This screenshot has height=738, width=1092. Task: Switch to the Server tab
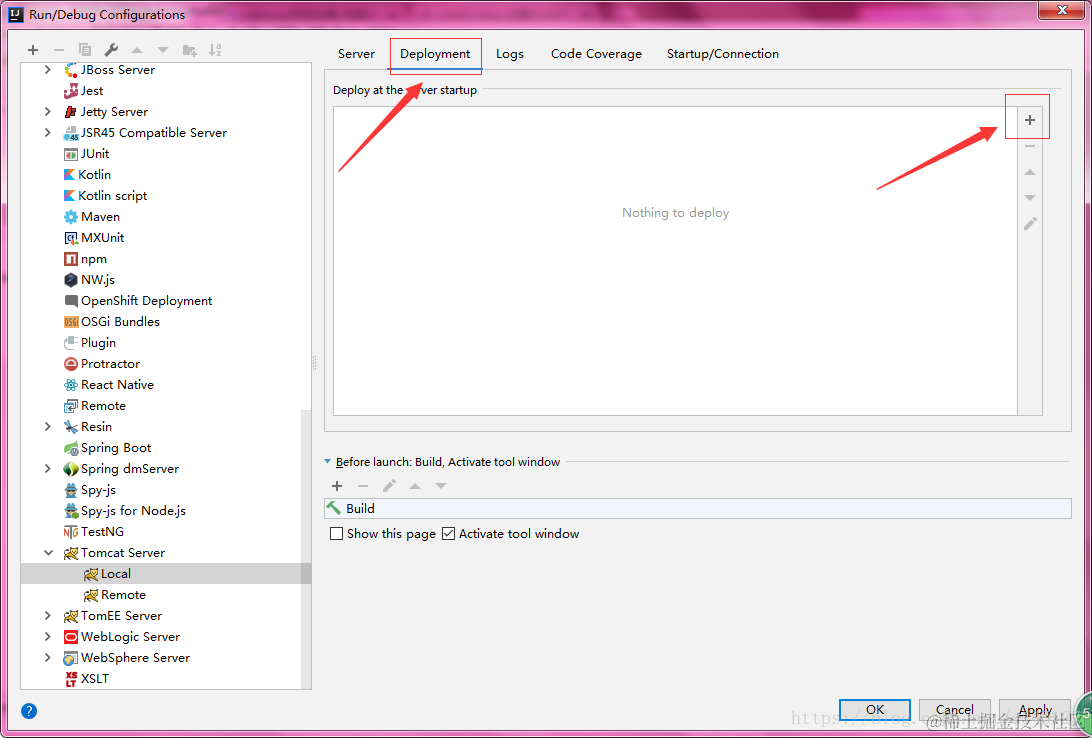coord(357,54)
